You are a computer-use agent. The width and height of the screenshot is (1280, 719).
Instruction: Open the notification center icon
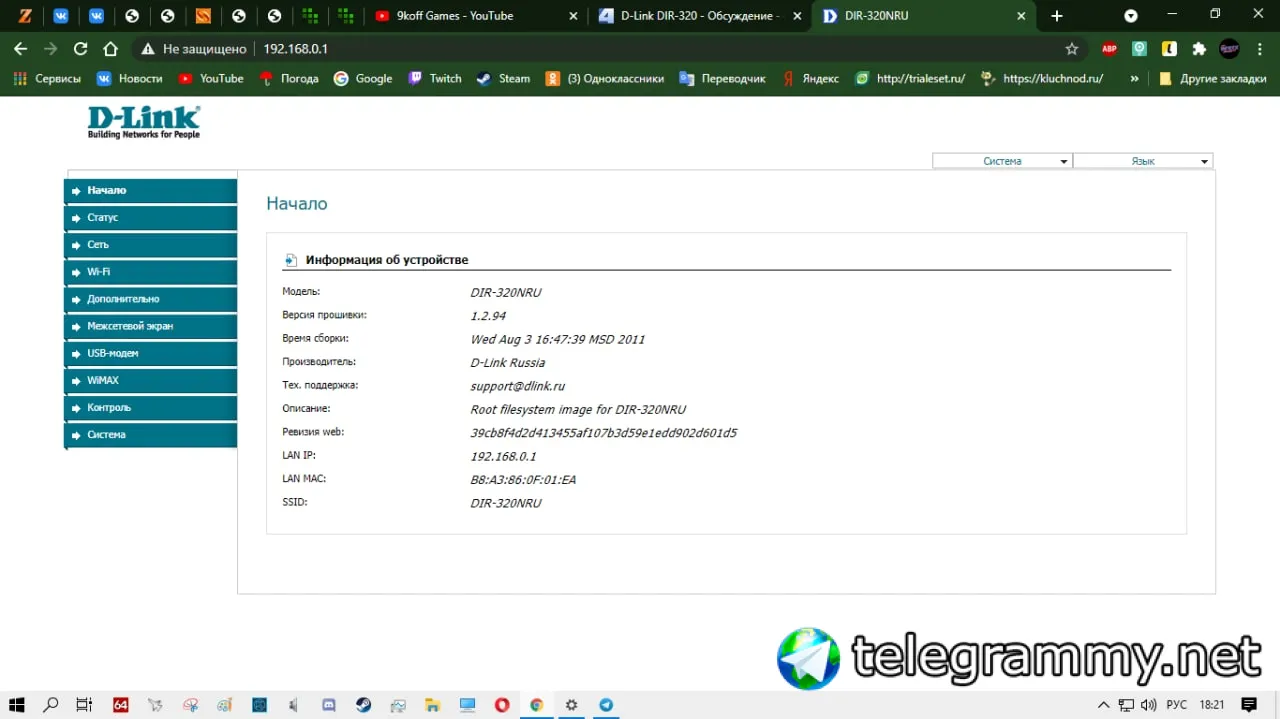tap(1251, 705)
